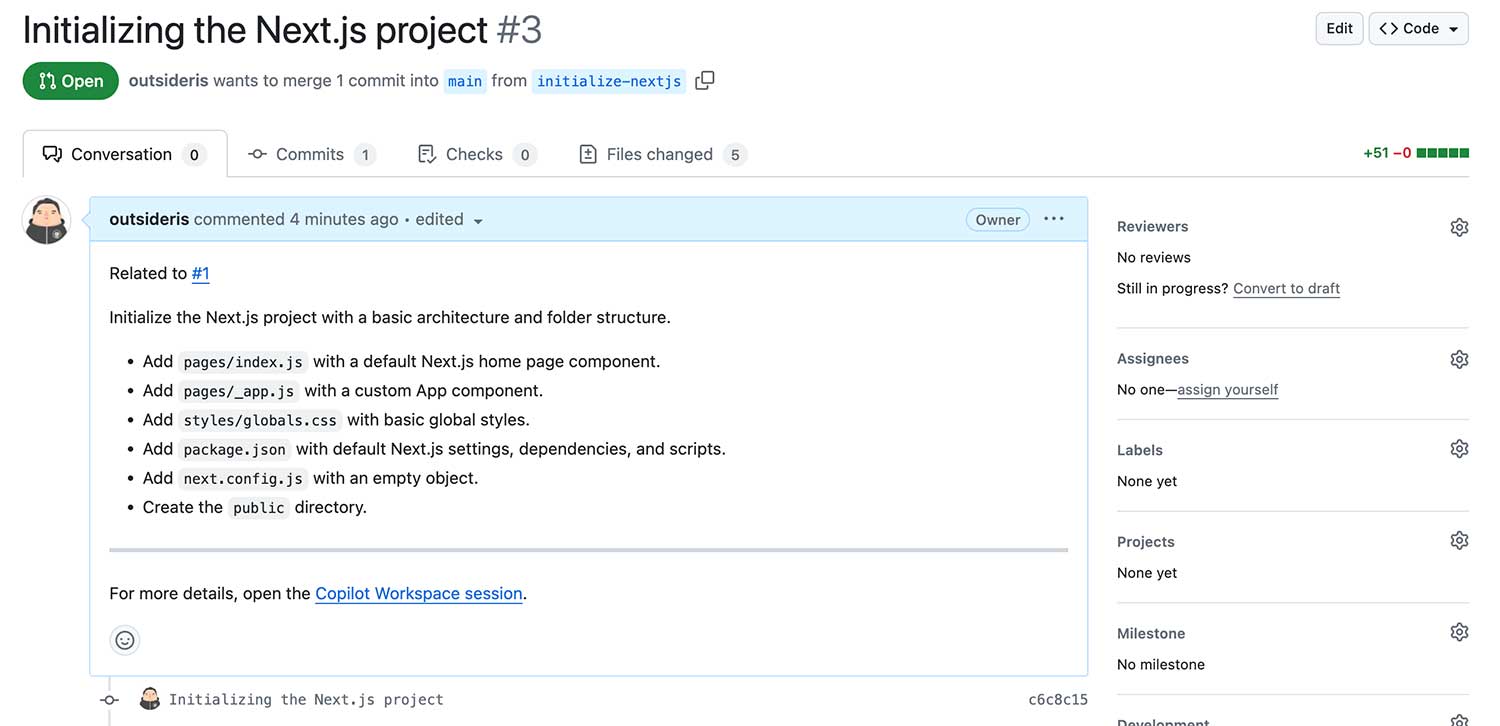Open Reviewers settings gear
This screenshot has height=726, width=1500.
(1459, 227)
